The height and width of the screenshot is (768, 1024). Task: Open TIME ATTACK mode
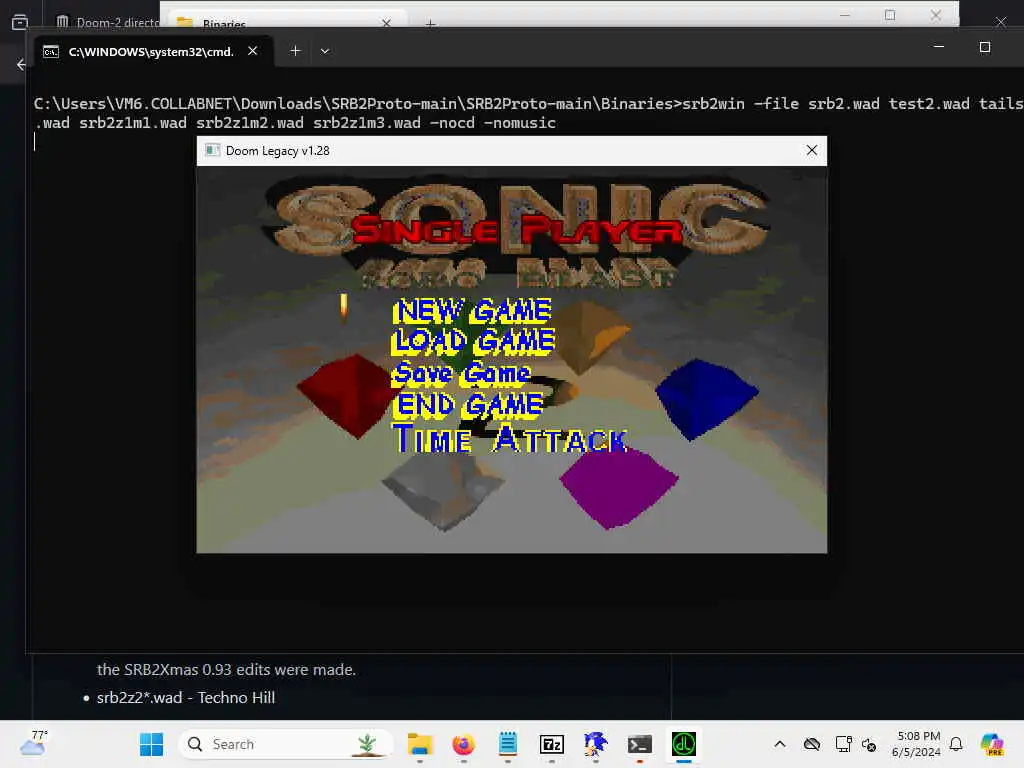tap(510, 438)
